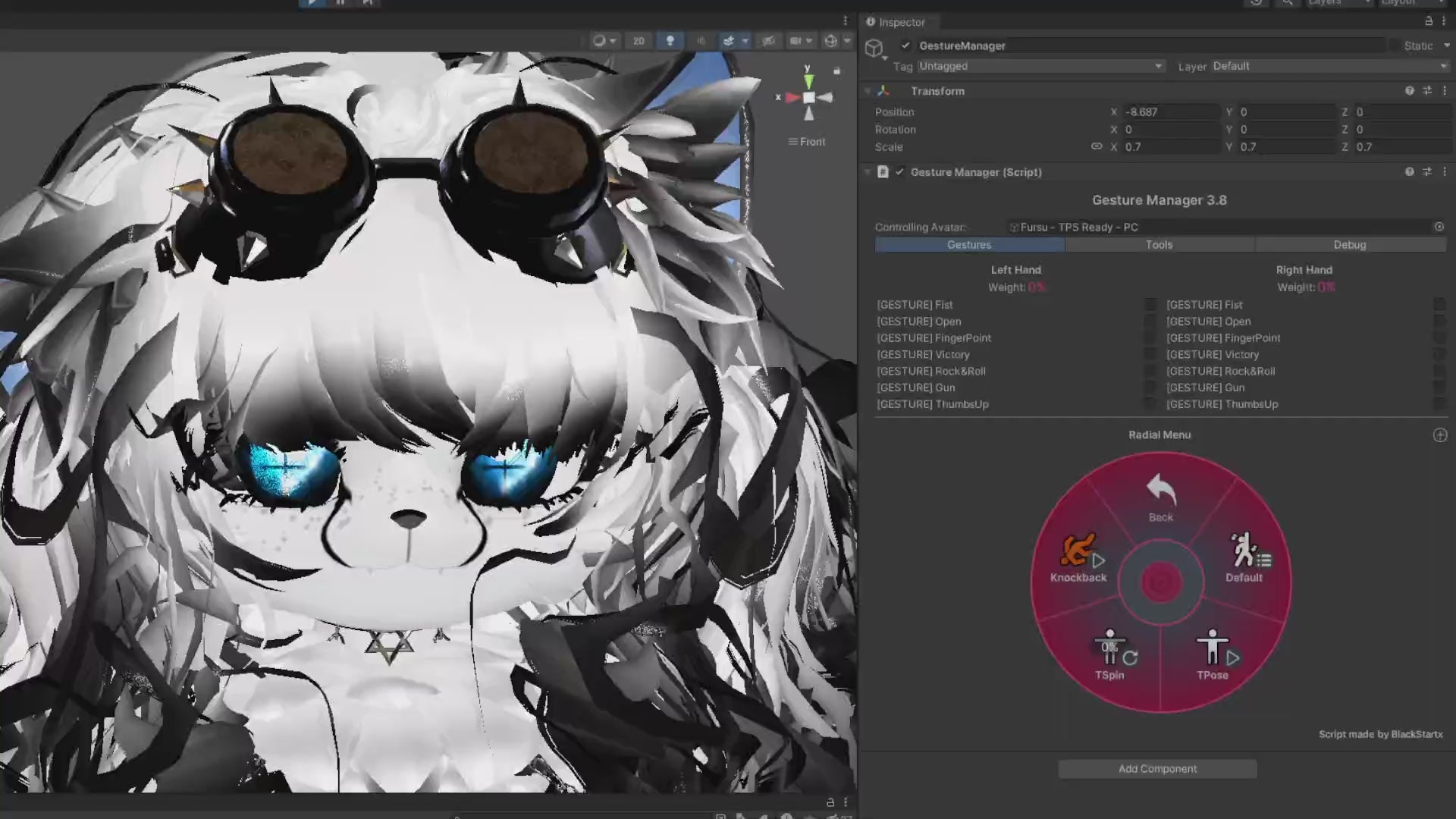This screenshot has width=1456, height=819.
Task: Open the Tag Untagged dropdown
Action: [x=1040, y=66]
